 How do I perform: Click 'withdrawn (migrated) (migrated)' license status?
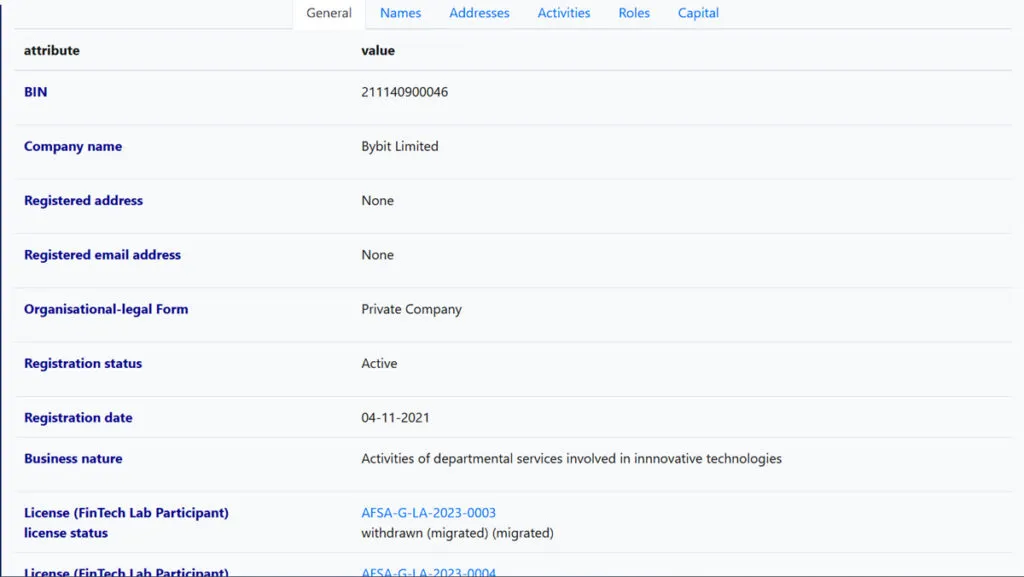tap(457, 533)
